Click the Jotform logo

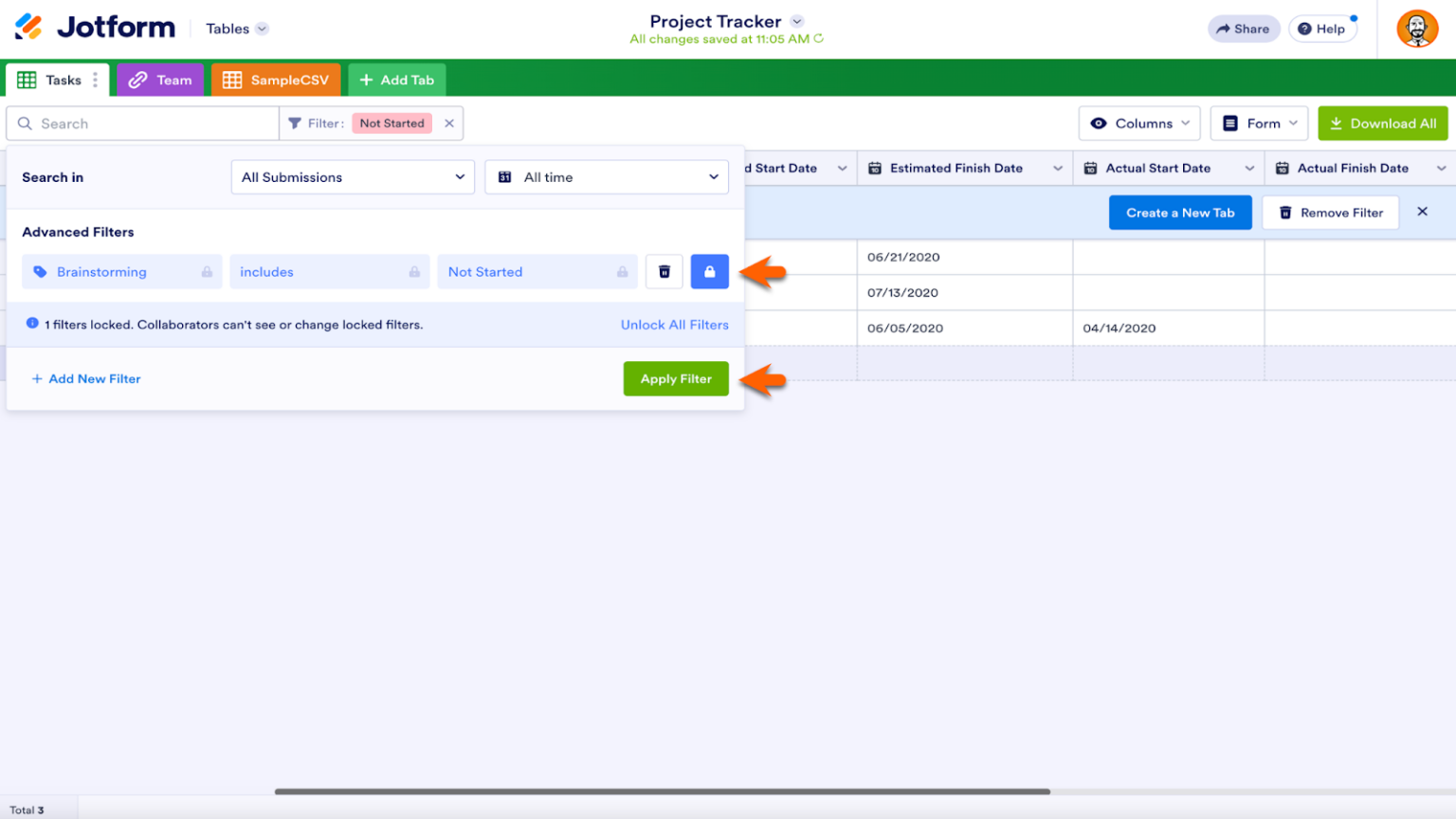pyautogui.click(x=93, y=26)
